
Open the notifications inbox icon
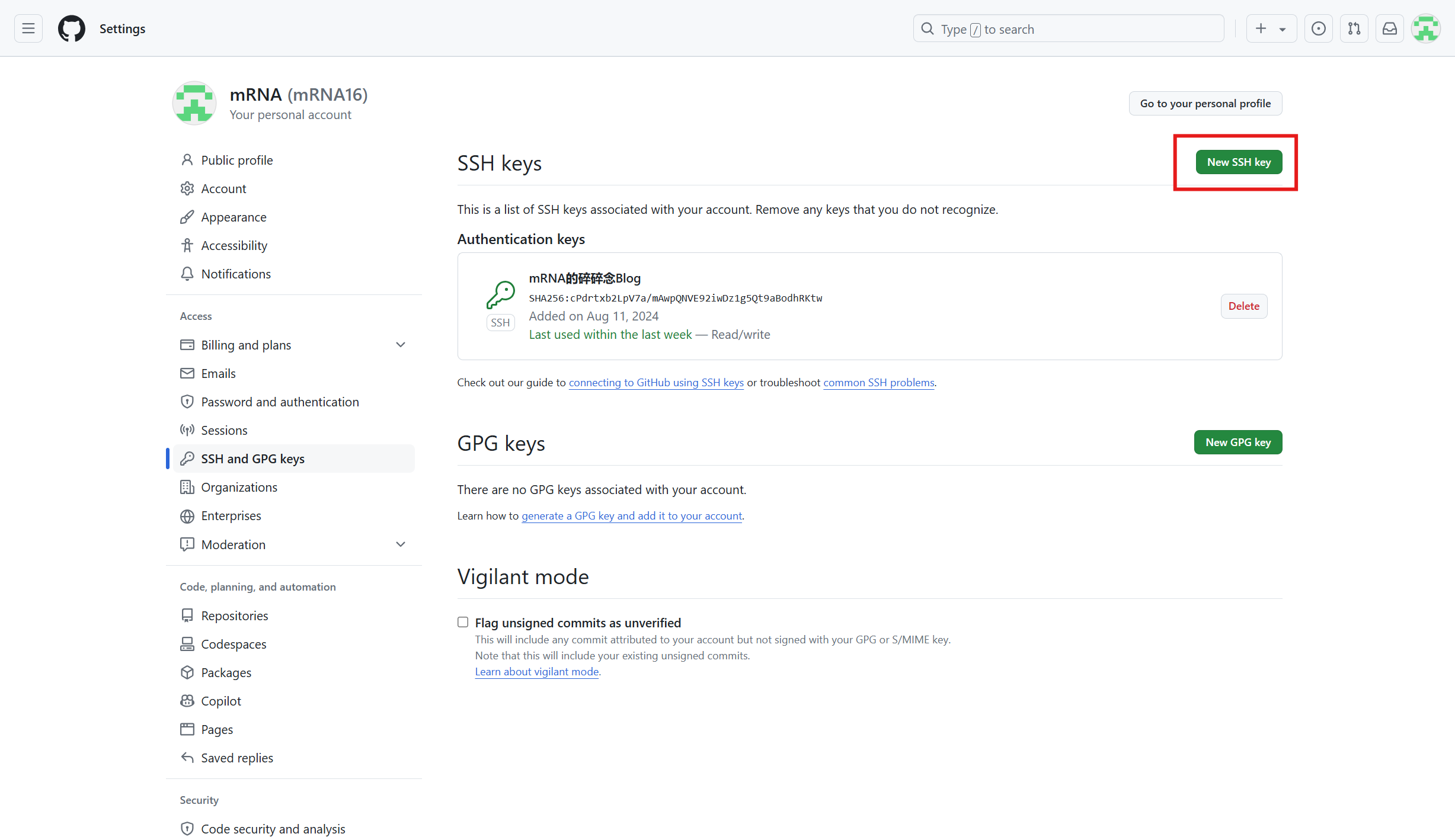click(1389, 28)
